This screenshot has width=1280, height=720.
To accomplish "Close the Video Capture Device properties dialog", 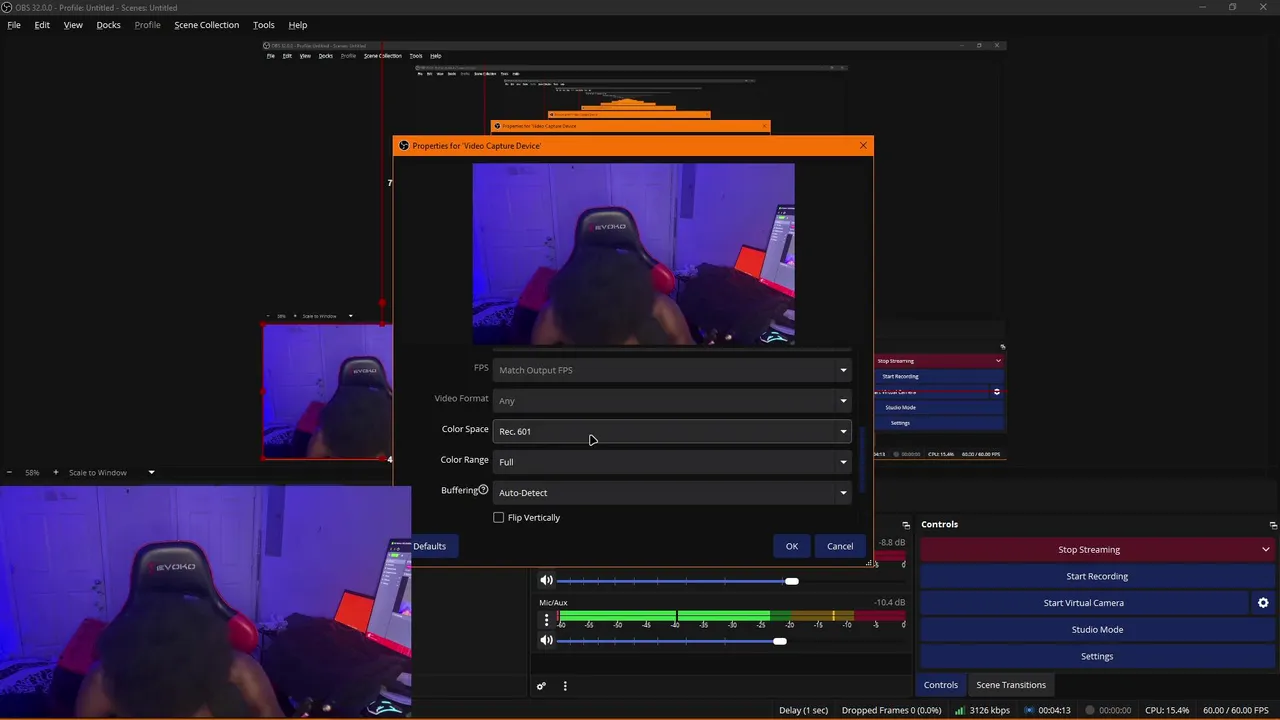I will click(x=863, y=146).
